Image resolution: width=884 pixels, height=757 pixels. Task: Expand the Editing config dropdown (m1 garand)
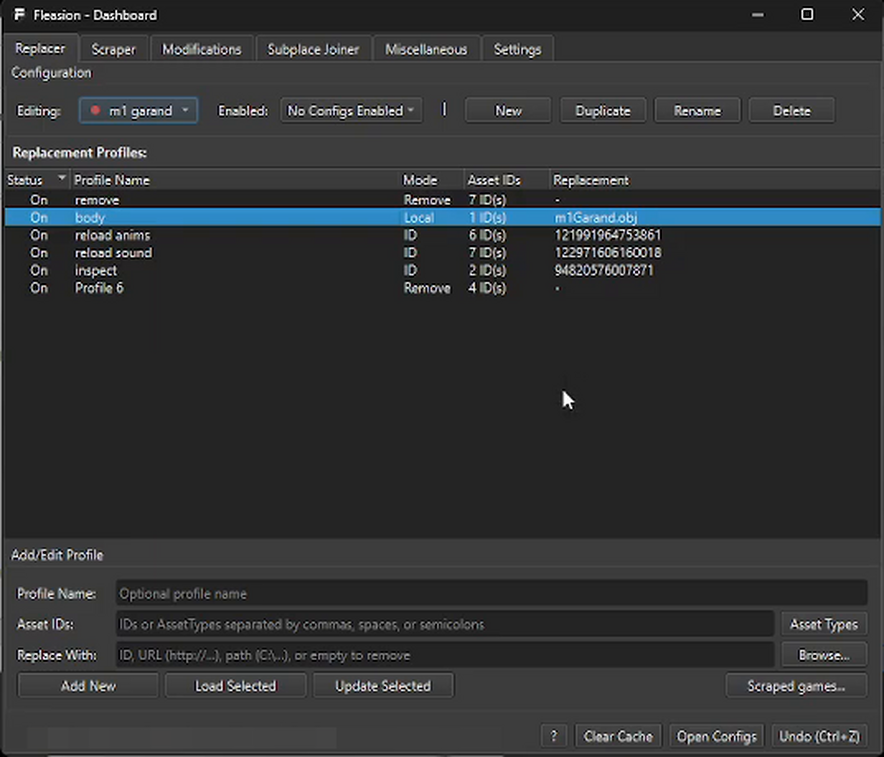click(x=139, y=110)
